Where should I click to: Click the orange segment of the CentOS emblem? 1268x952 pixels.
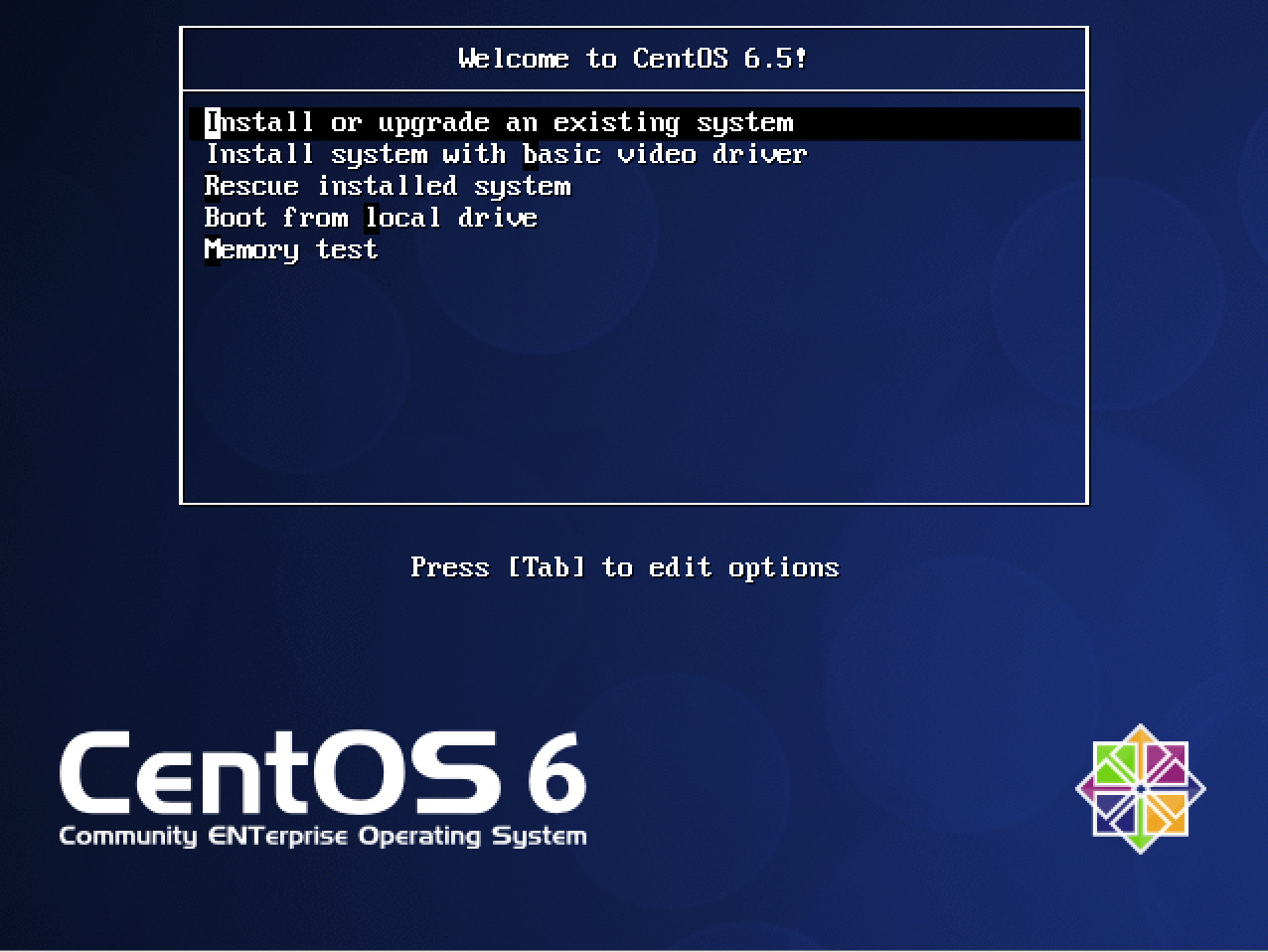click(x=1165, y=815)
